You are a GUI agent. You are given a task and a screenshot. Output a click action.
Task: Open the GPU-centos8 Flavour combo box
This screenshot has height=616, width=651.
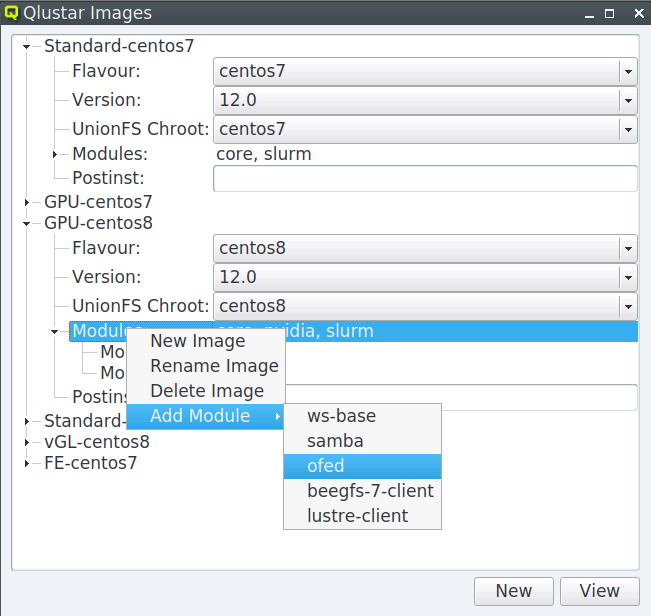coord(425,248)
